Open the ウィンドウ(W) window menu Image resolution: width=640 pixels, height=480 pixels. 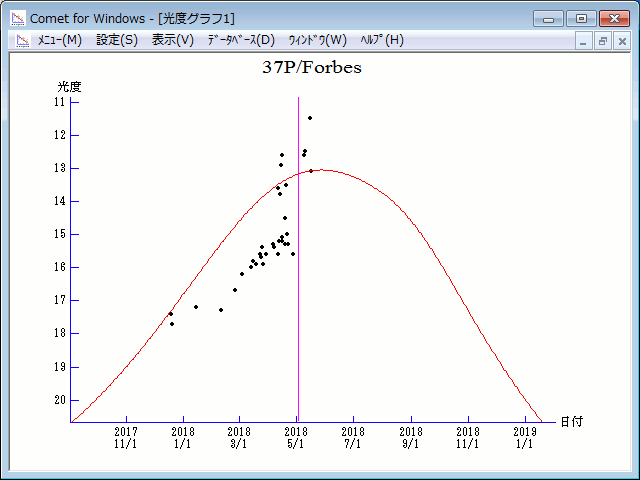click(x=317, y=40)
